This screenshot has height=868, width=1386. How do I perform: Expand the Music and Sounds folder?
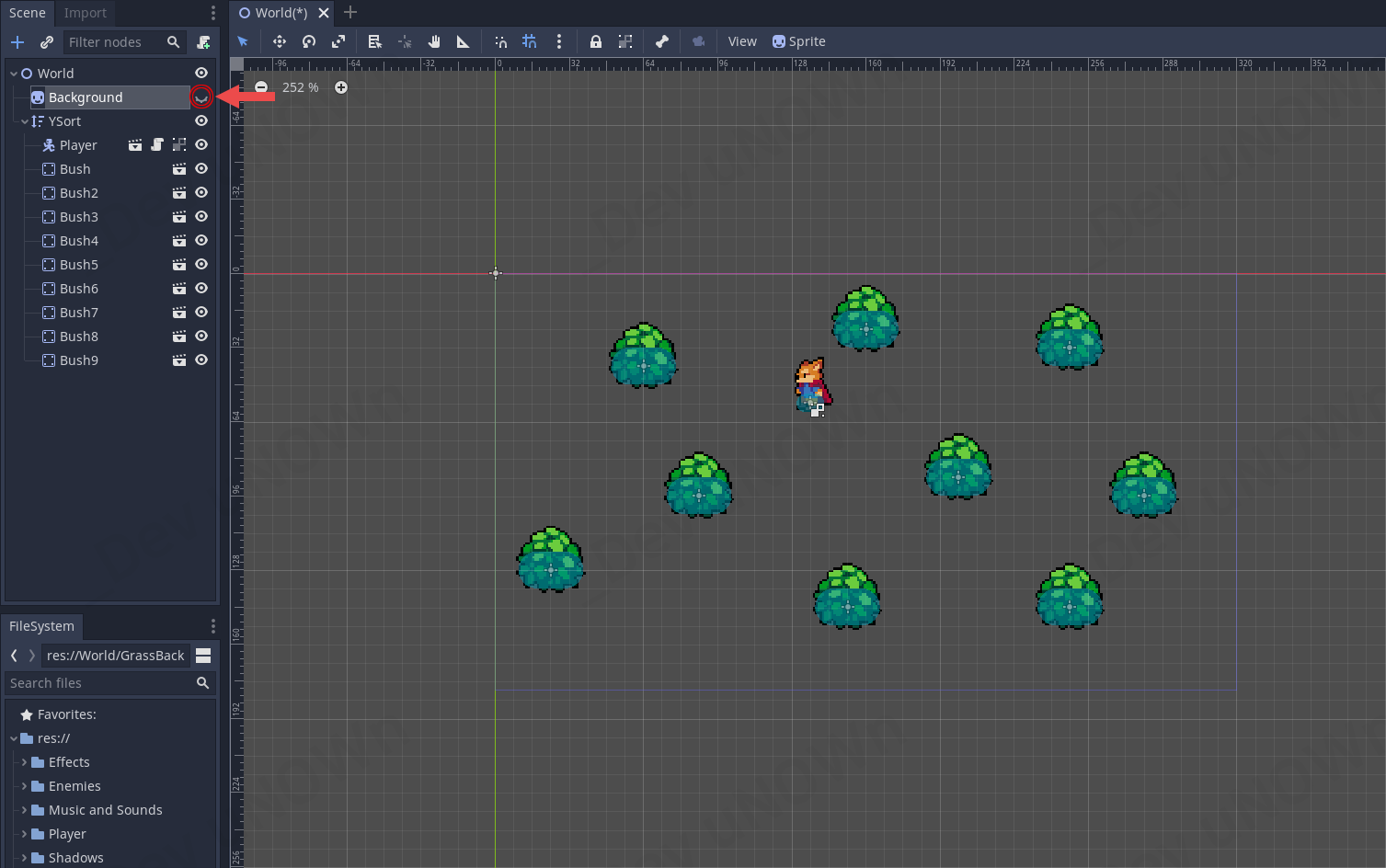25,810
